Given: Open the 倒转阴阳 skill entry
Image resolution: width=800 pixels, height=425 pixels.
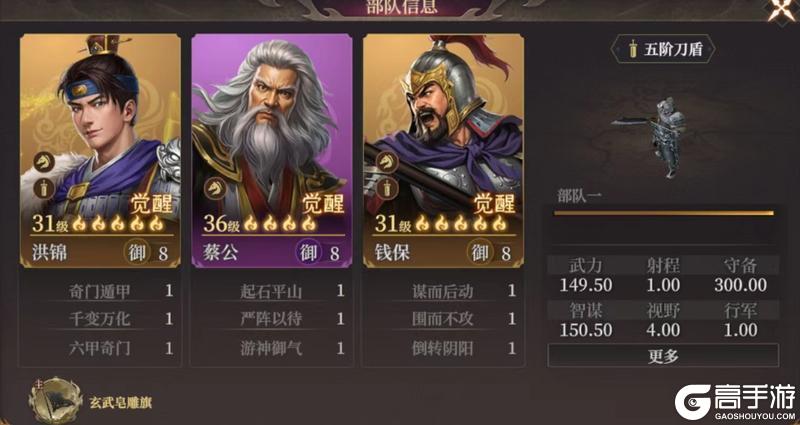Looking at the screenshot, I should pyautogui.click(x=443, y=349).
